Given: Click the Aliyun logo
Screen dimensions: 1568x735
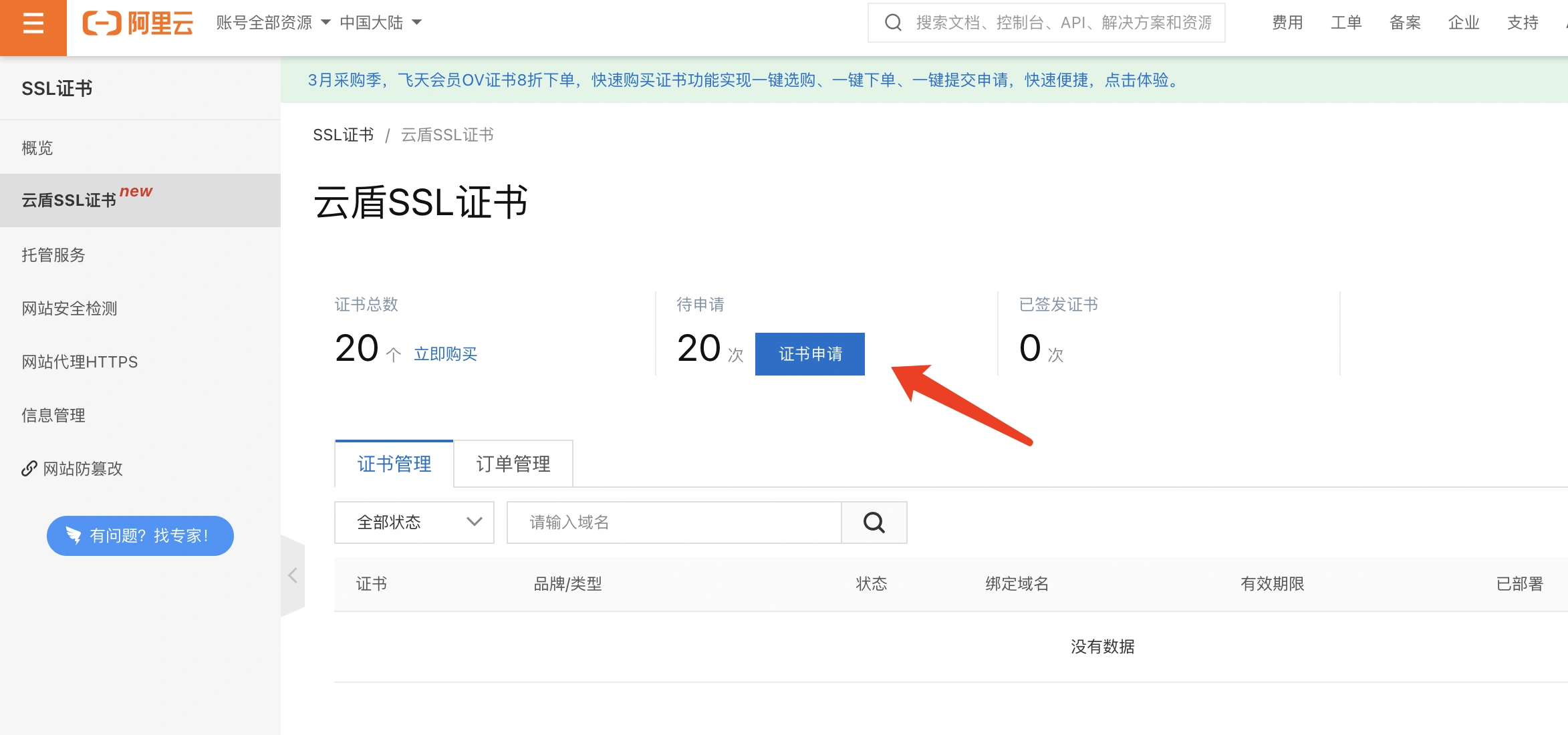Looking at the screenshot, I should coord(138,23).
